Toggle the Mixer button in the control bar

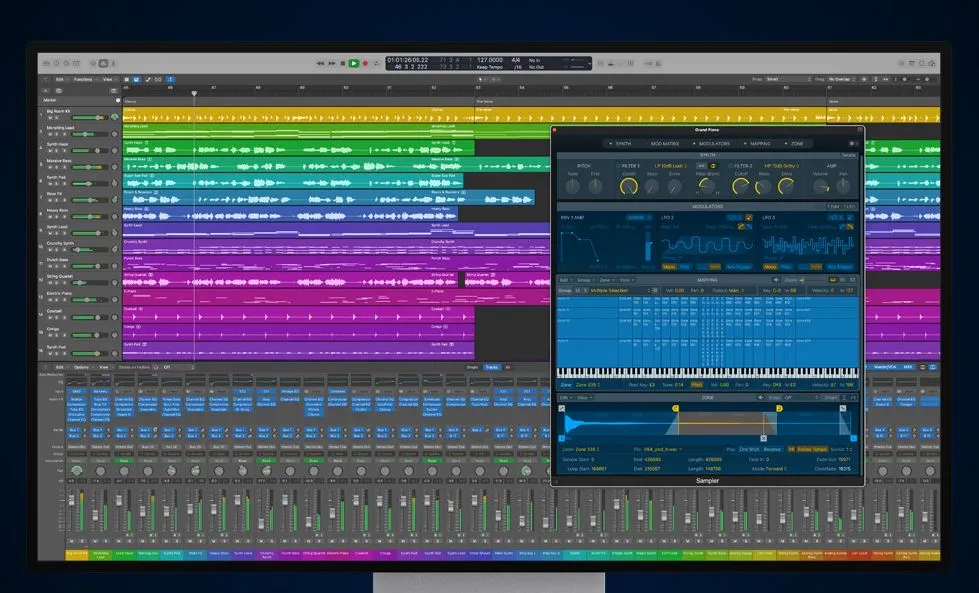click(103, 63)
